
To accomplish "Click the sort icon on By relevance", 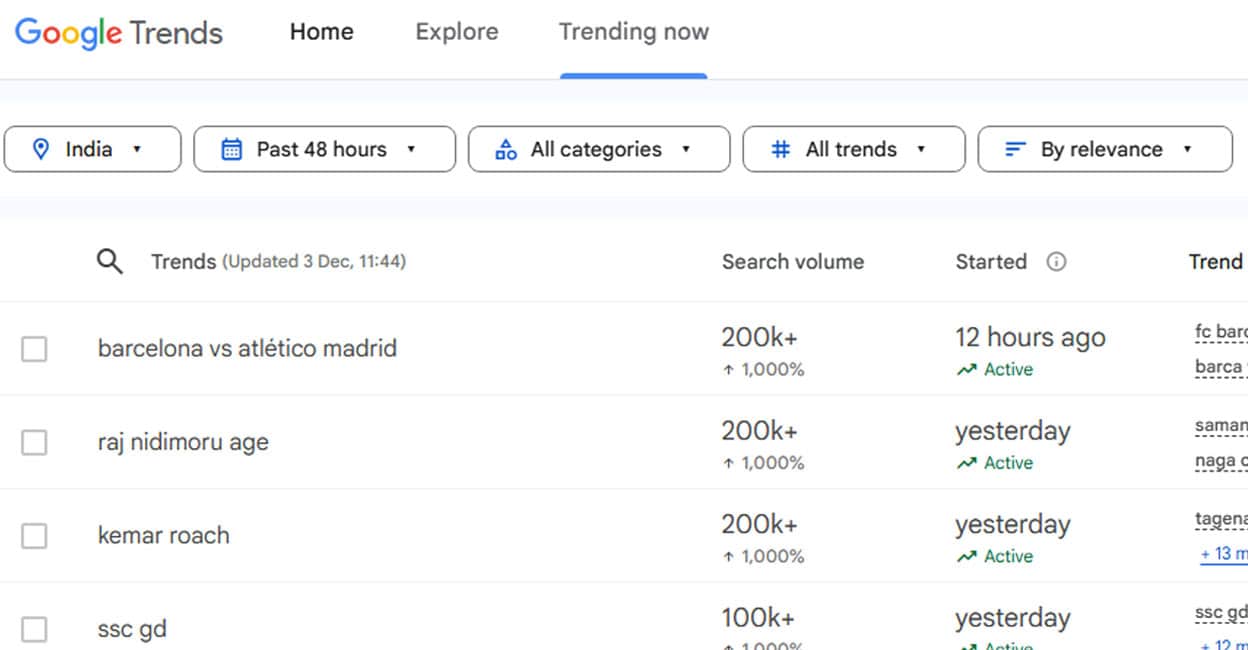I will click(x=1015, y=149).
